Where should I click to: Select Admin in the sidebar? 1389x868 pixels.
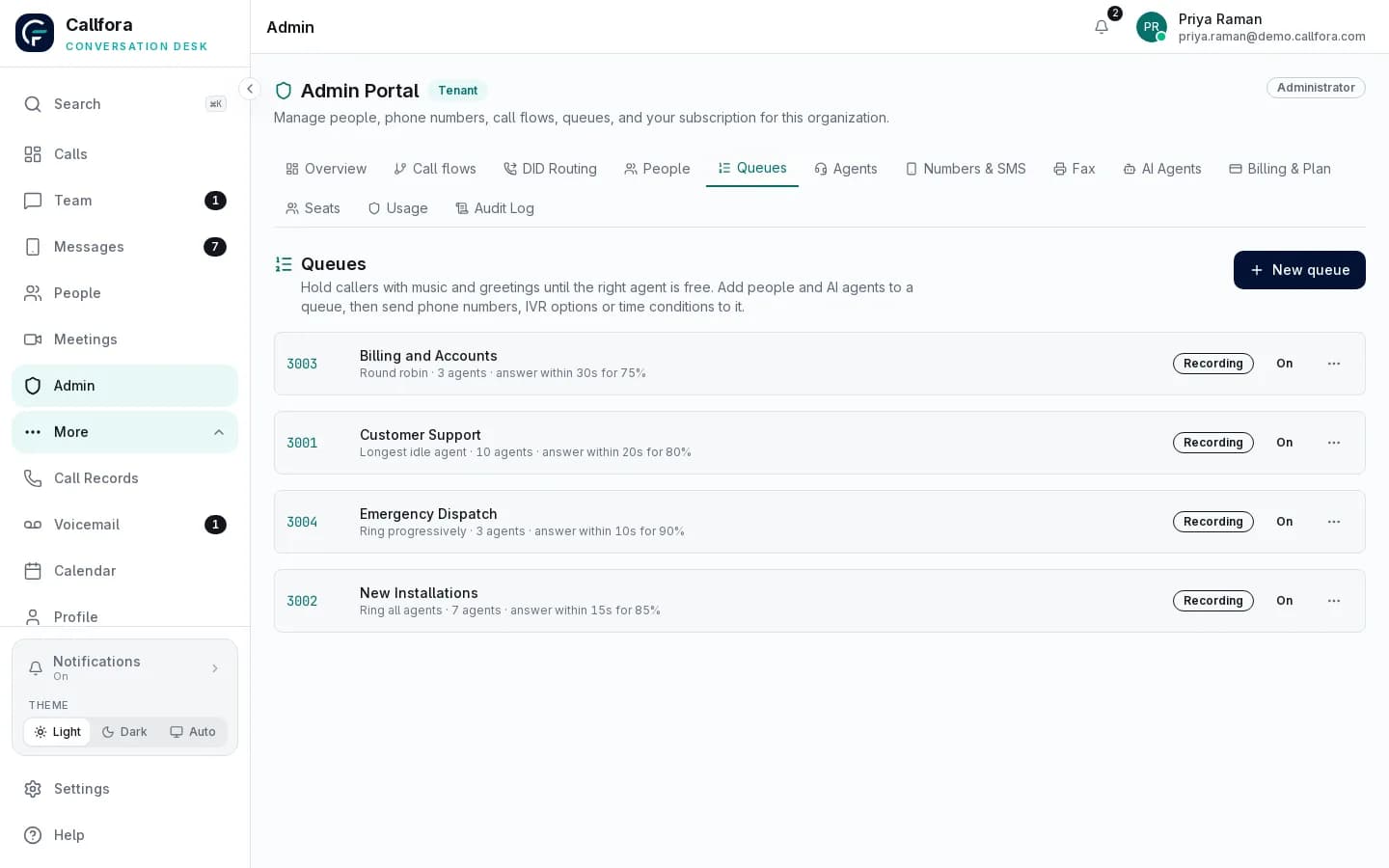(x=124, y=386)
